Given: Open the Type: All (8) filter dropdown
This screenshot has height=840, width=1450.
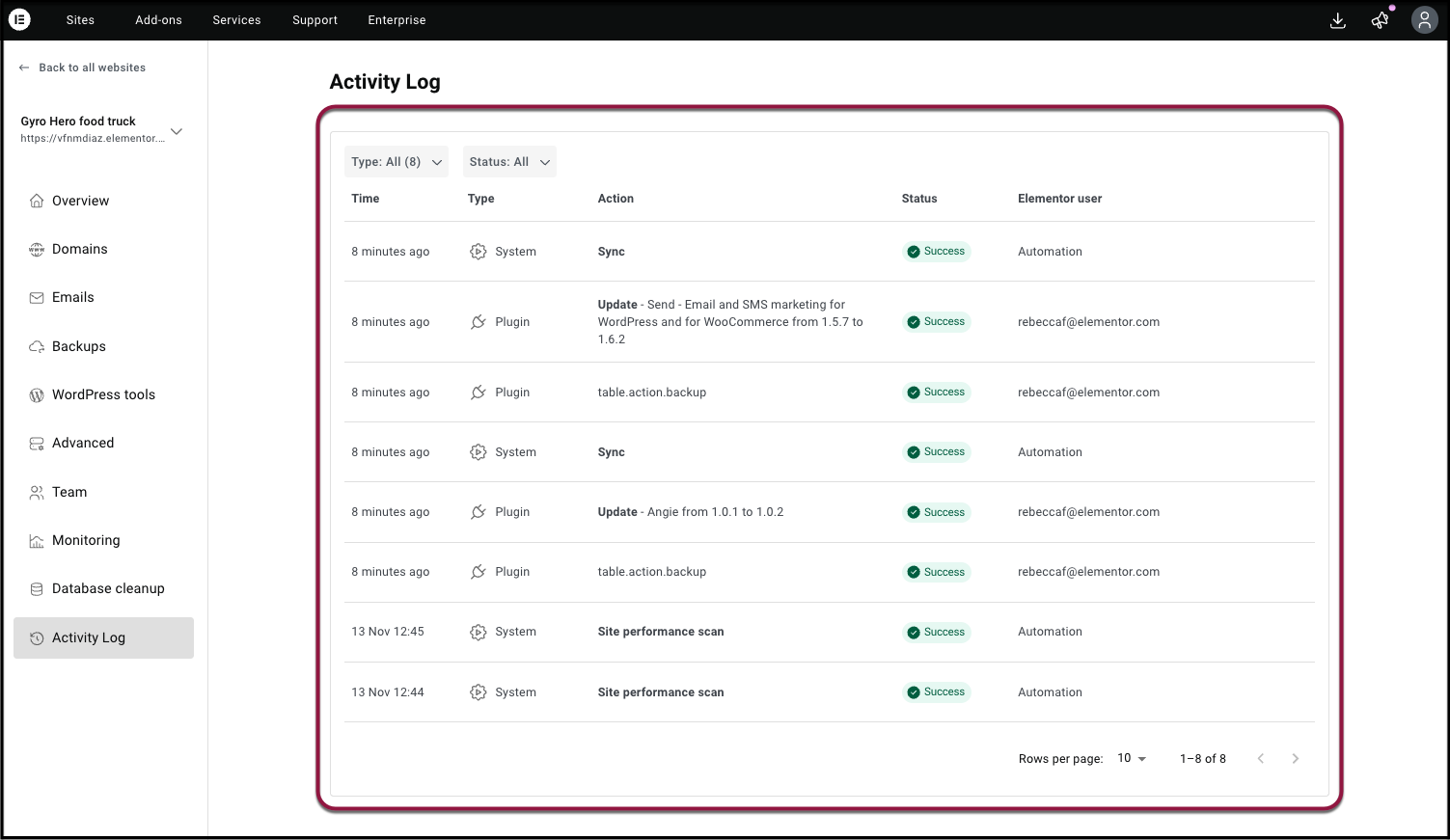Looking at the screenshot, I should tap(397, 162).
